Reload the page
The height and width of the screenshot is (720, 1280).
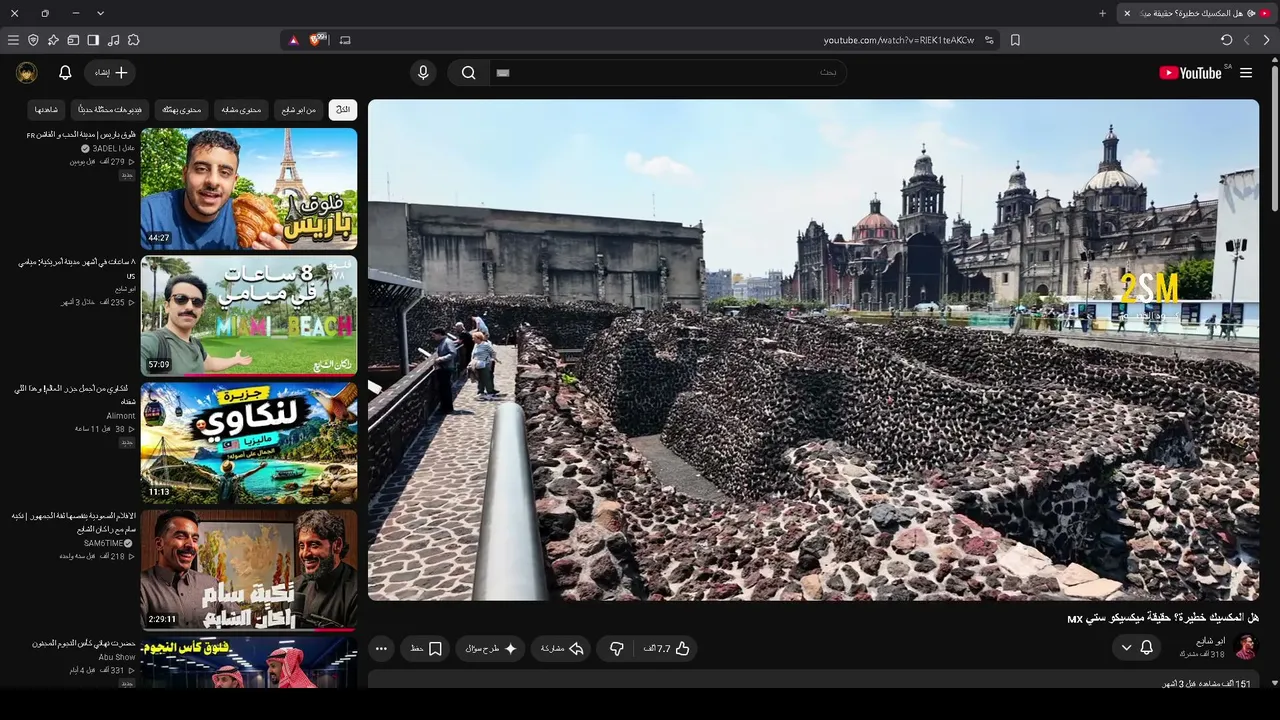[1226, 40]
